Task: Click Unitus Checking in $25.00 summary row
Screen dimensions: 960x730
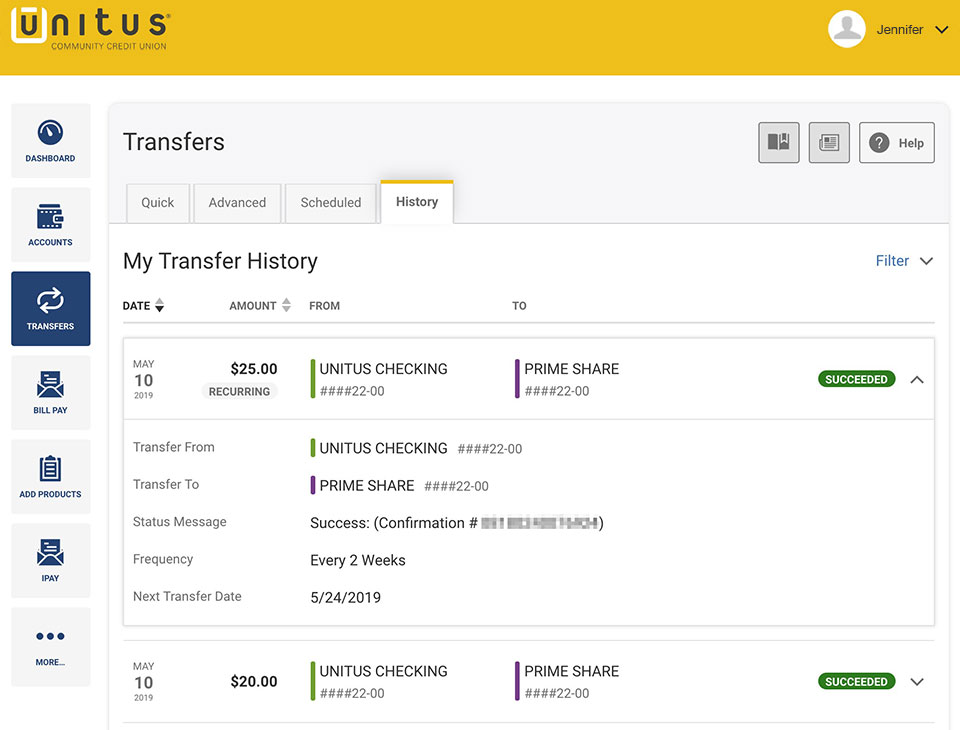Action: (383, 369)
